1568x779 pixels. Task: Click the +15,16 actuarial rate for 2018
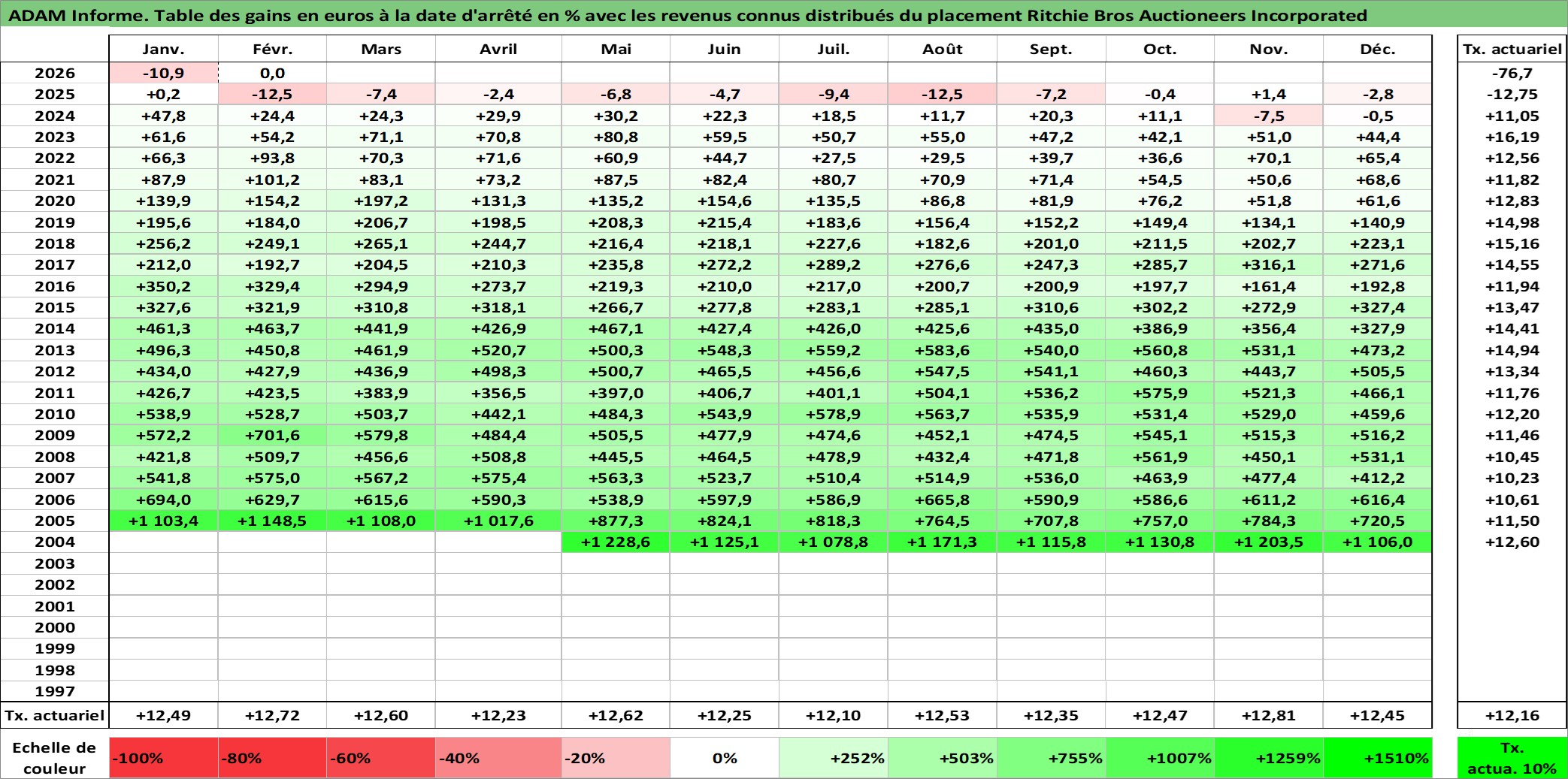pyautogui.click(x=1512, y=243)
